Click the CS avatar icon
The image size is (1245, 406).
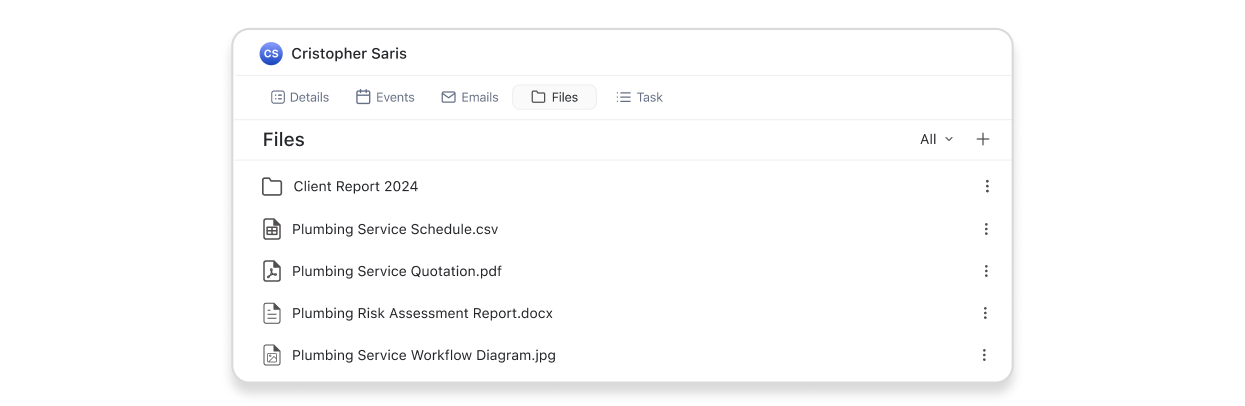(271, 54)
